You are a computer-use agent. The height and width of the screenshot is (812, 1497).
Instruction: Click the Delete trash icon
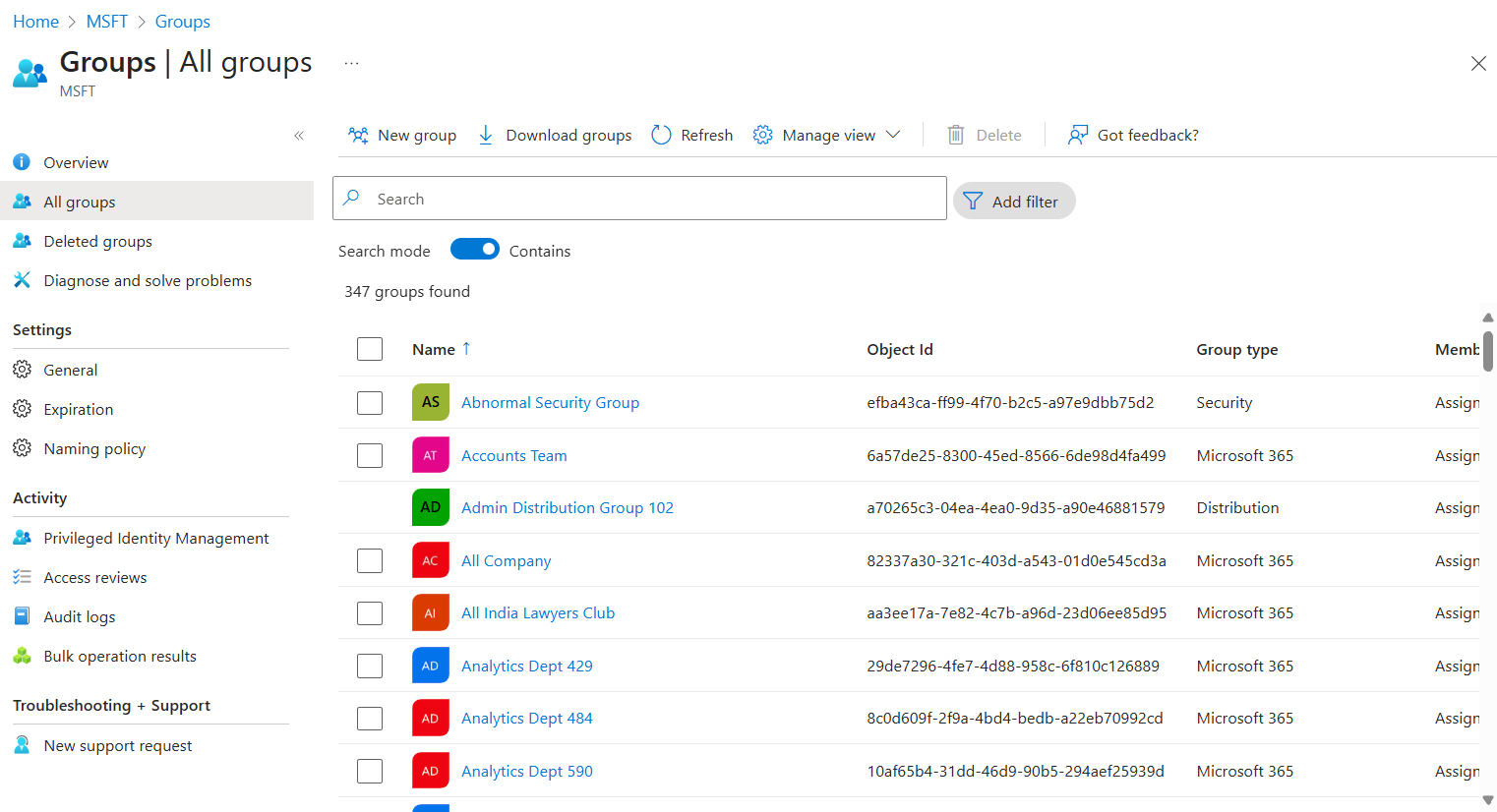(955, 135)
